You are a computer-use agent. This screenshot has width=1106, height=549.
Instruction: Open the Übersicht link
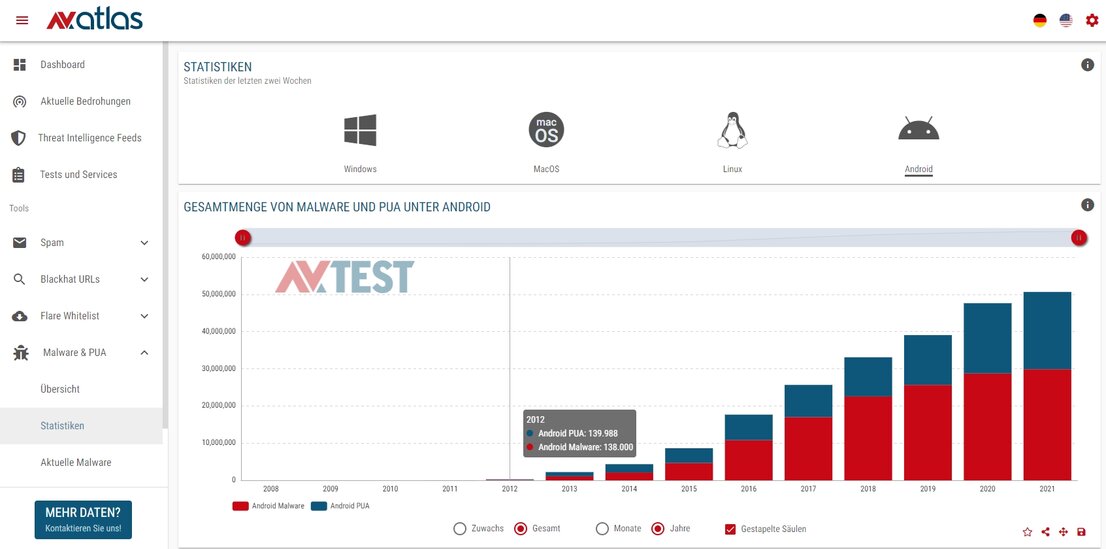pos(60,389)
